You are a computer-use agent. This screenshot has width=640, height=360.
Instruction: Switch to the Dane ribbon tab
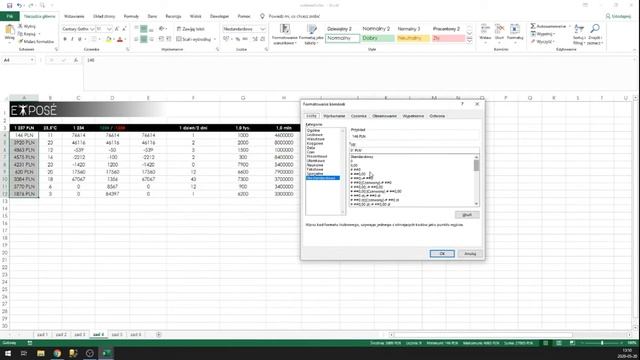pos(152,16)
